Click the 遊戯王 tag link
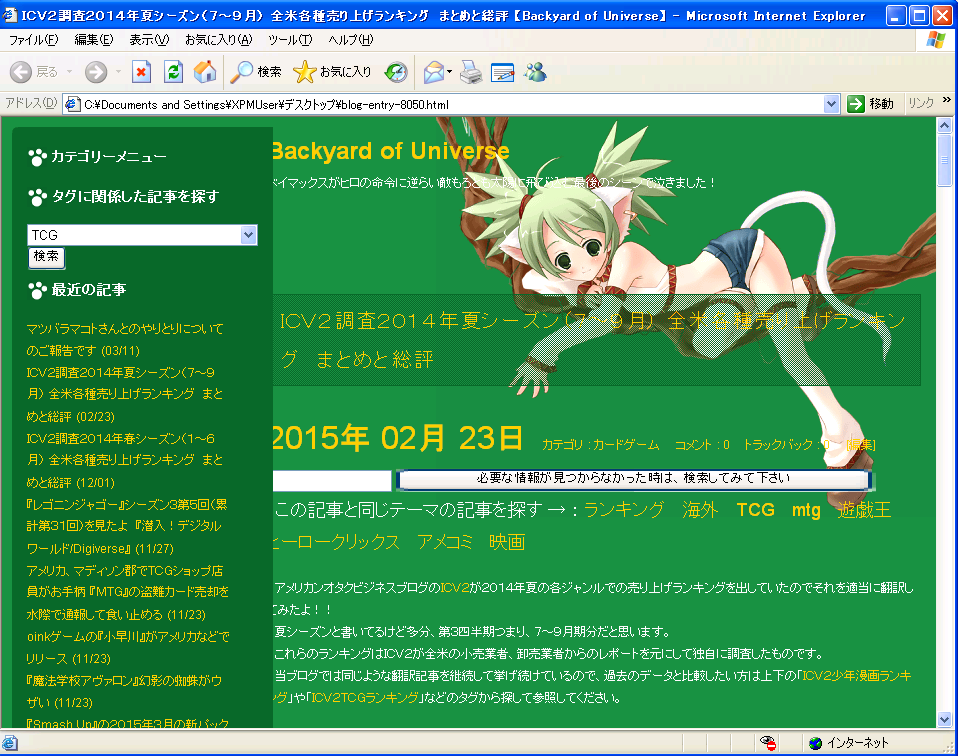Image resolution: width=958 pixels, height=756 pixels. point(865,510)
